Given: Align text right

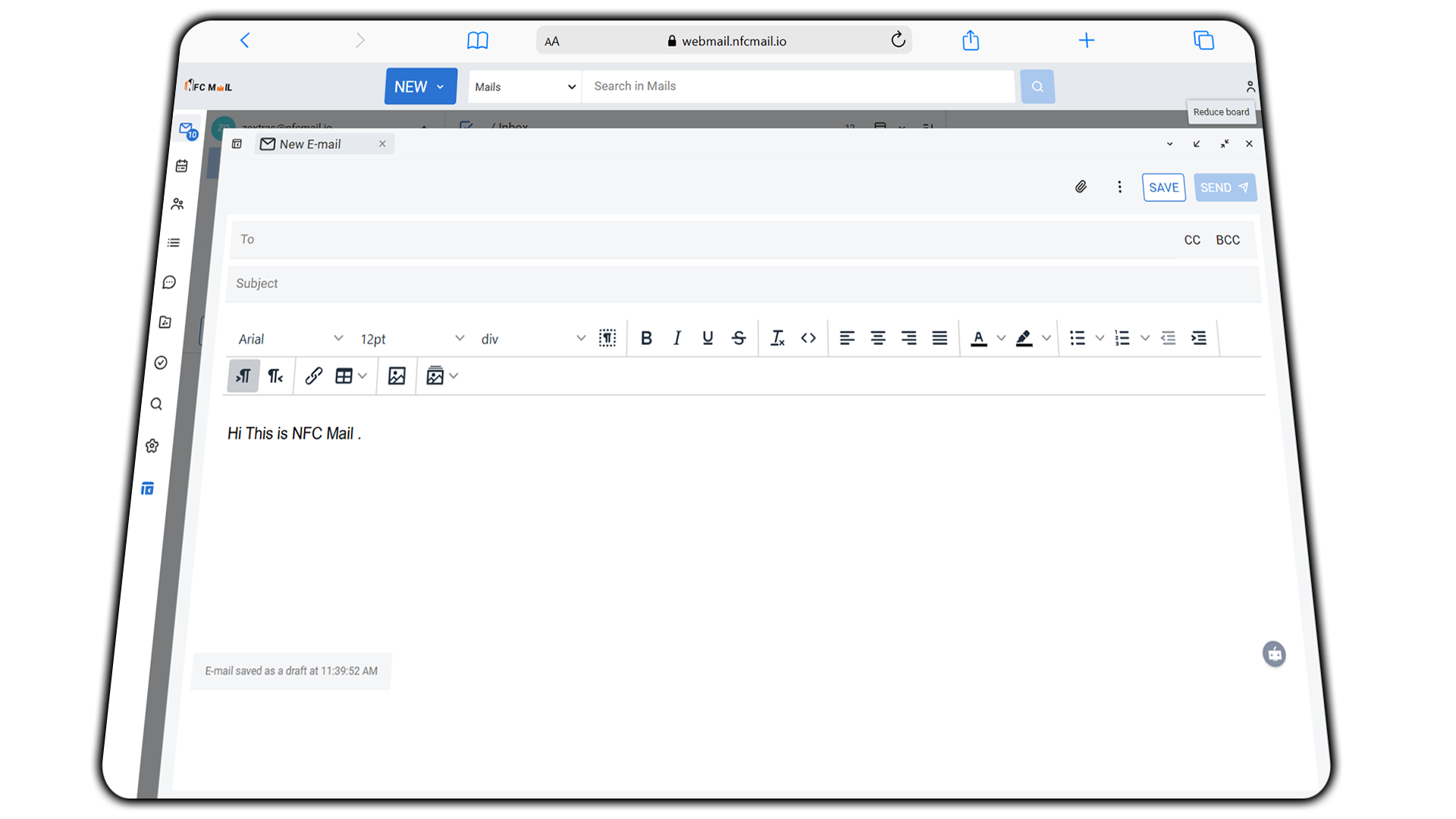Looking at the screenshot, I should click(908, 338).
